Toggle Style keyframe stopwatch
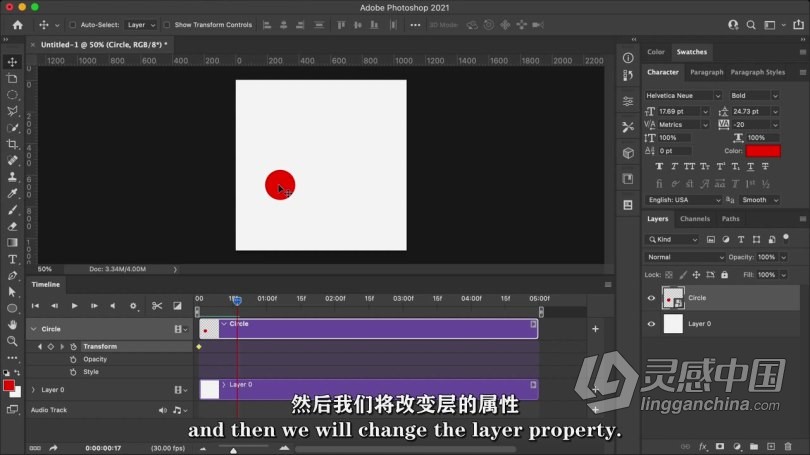This screenshot has width=810, height=455. click(73, 372)
